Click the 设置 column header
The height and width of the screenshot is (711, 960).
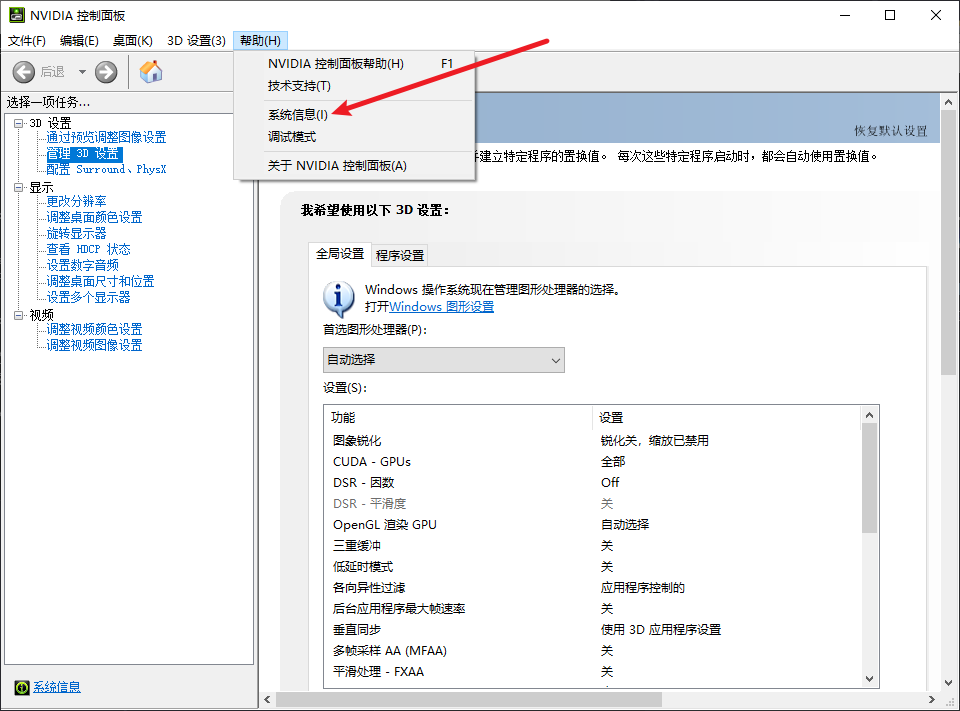tap(727, 418)
